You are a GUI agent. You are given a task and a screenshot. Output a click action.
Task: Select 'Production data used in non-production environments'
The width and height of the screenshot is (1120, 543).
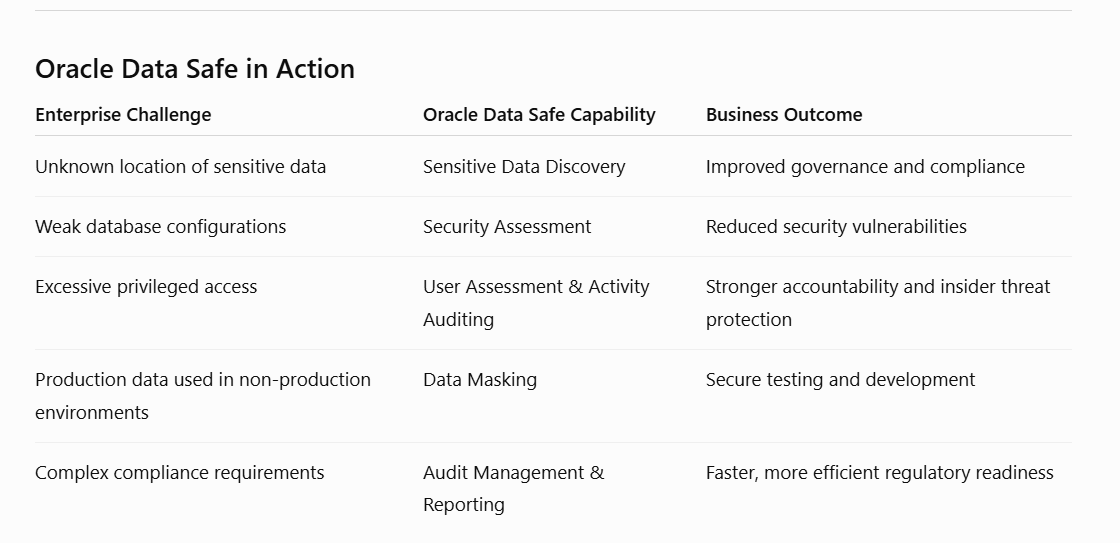click(x=203, y=396)
